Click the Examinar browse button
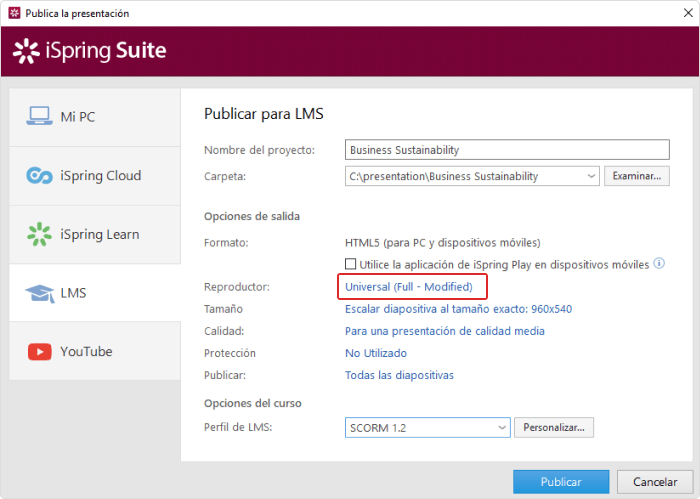Screen dimensions: 700x499 (637, 176)
